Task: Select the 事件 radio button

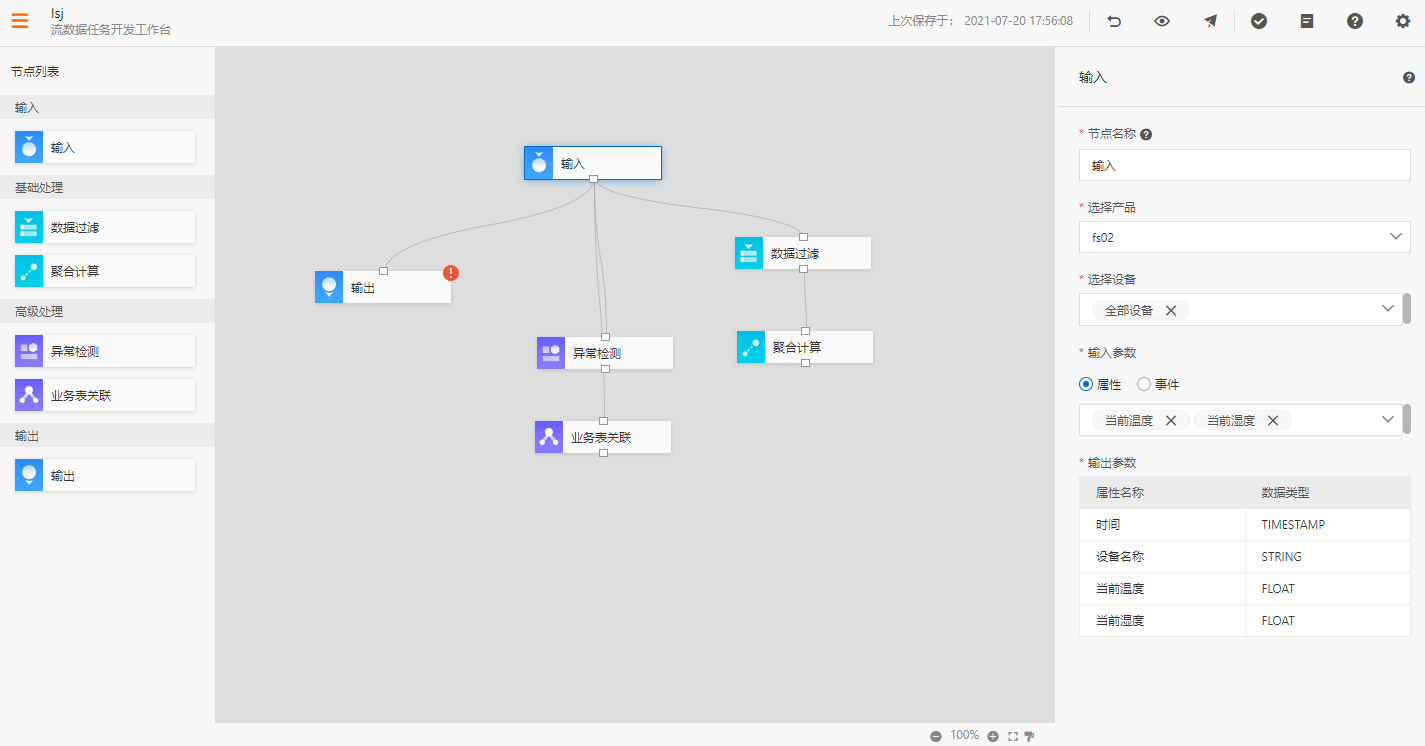Action: click(x=1144, y=384)
